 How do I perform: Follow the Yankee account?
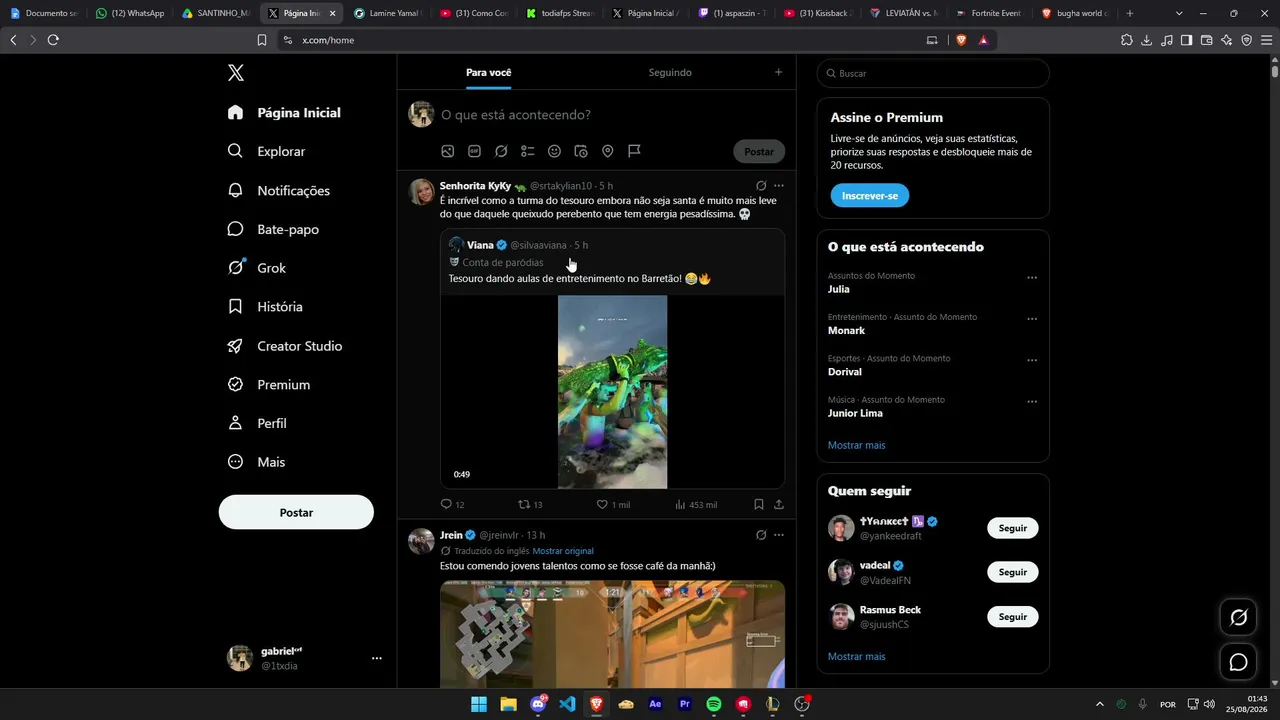(x=1013, y=528)
